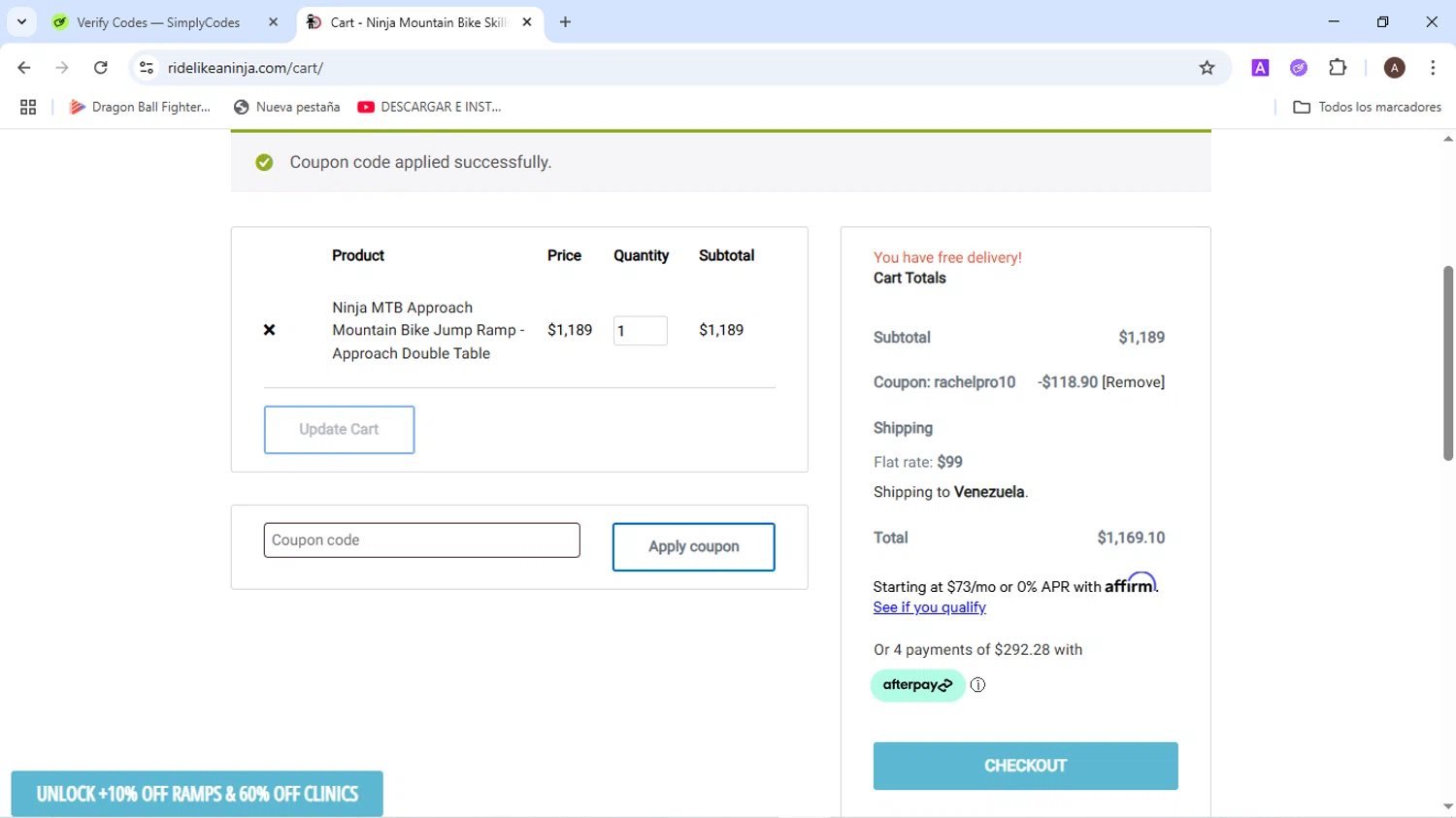Viewport: 1456px width, 818px height.
Task: Open DESCARGAR E INST bookmark
Action: 429,107
